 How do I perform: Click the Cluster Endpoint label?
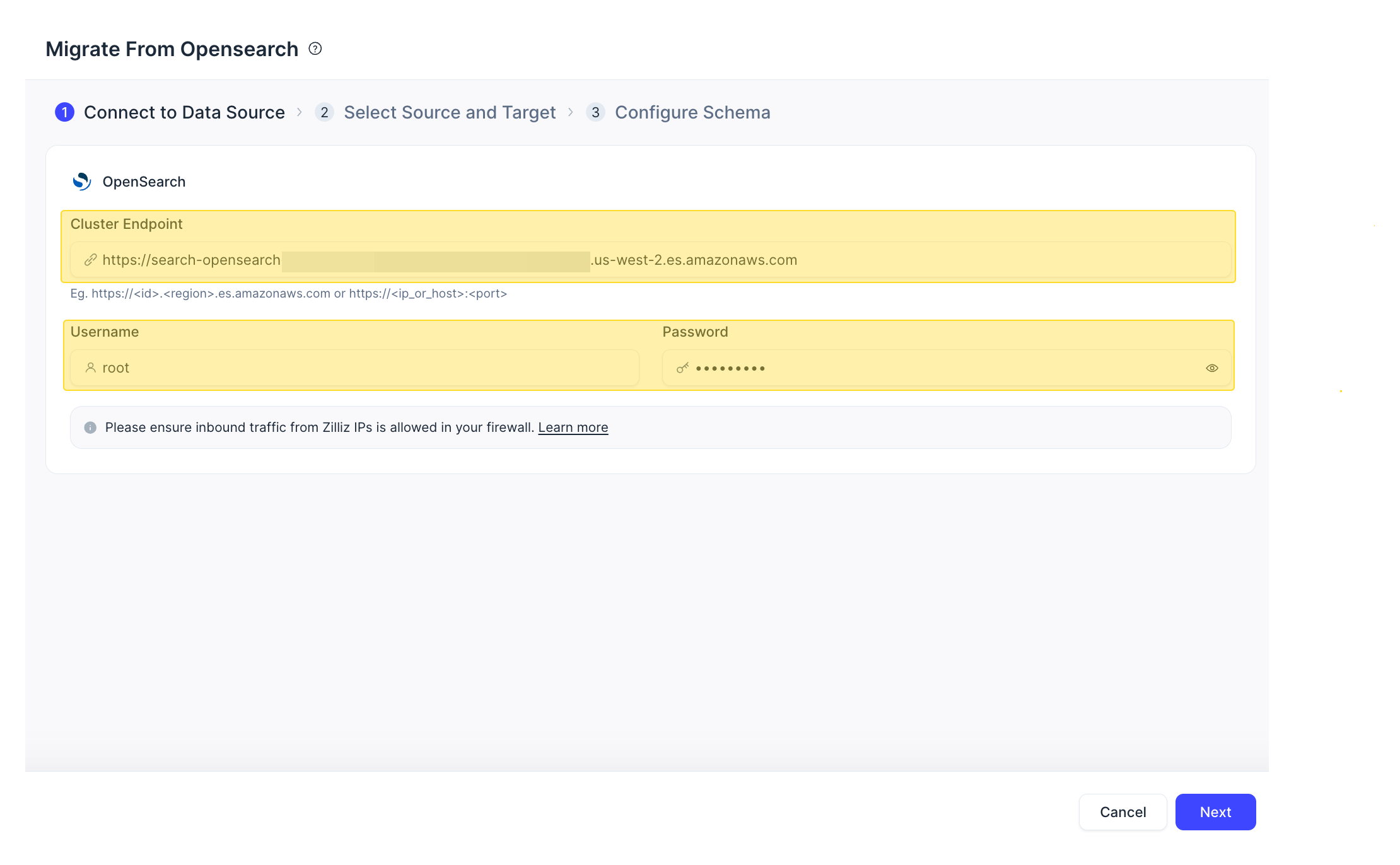126,224
